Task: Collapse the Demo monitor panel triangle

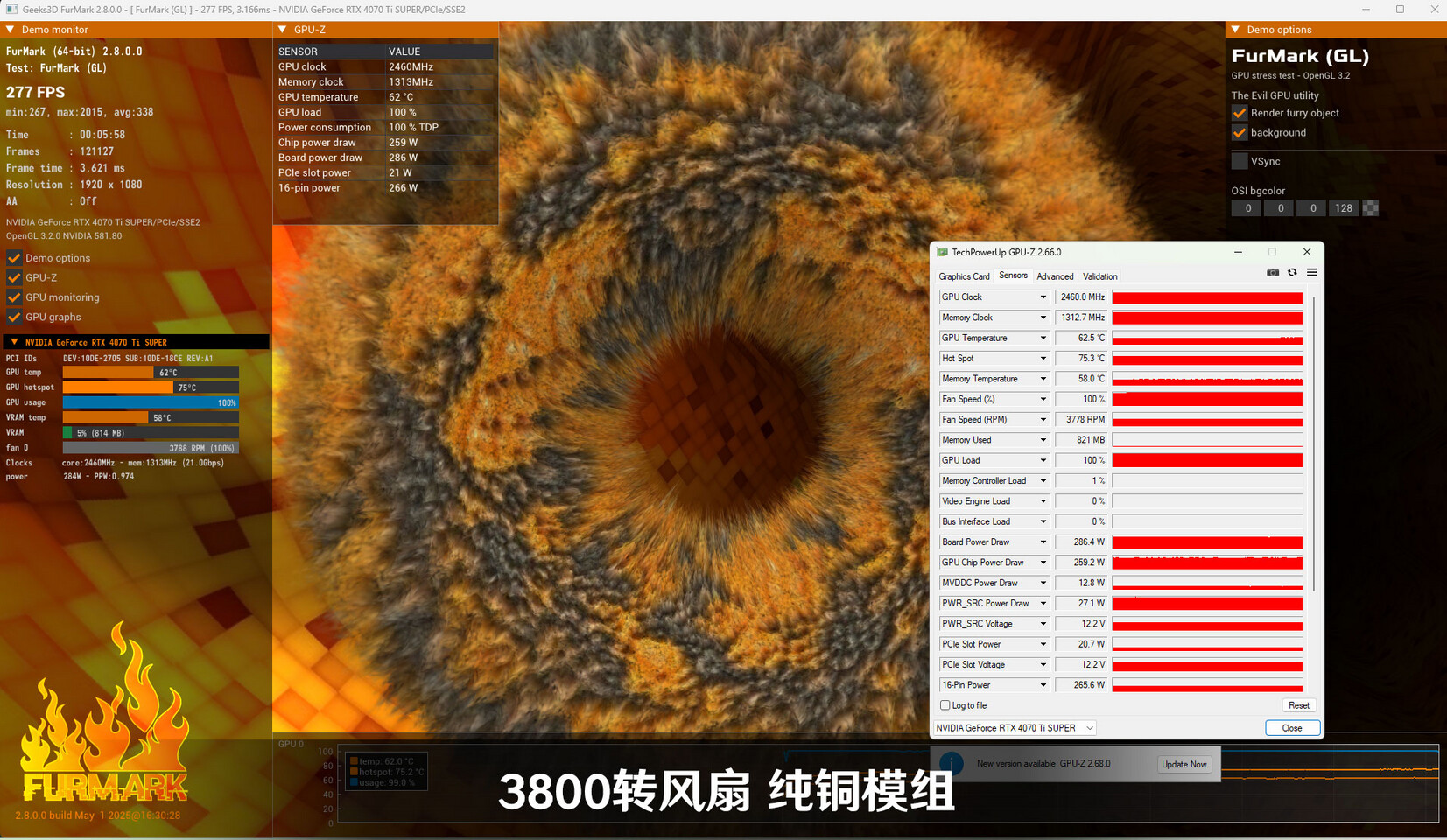Action: coord(11,30)
